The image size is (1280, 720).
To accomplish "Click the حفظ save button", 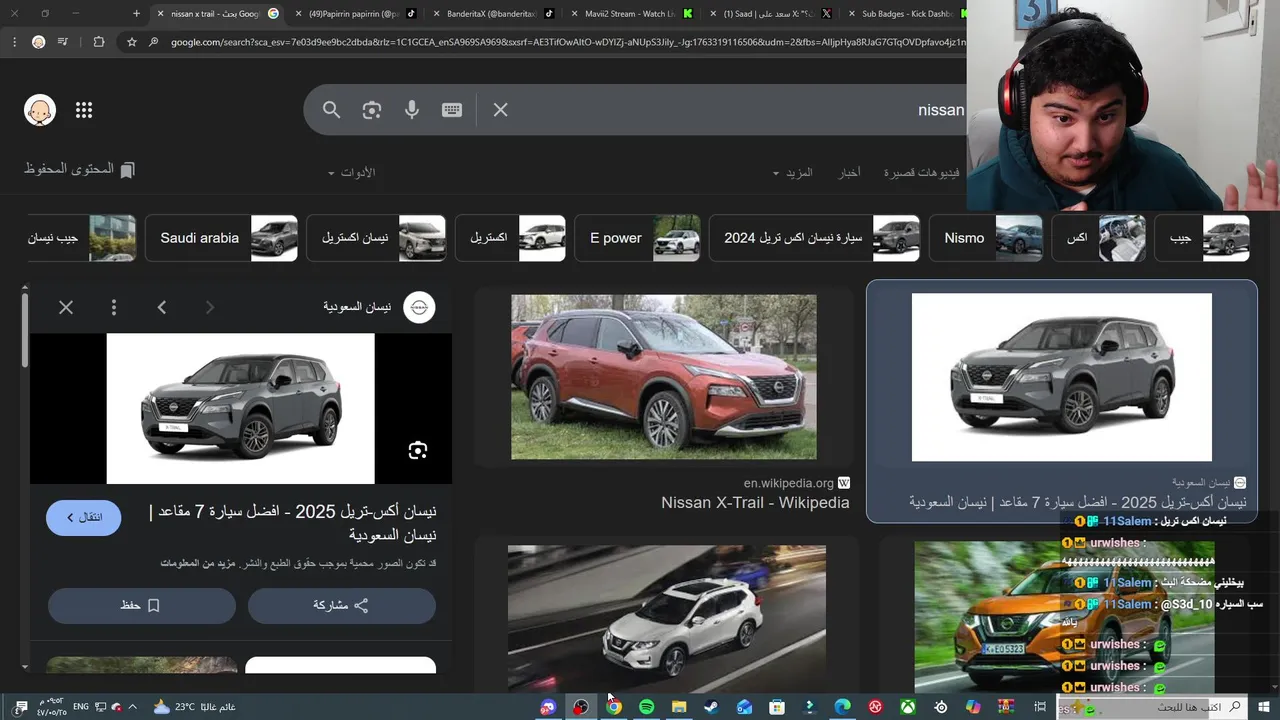I will tap(141, 606).
